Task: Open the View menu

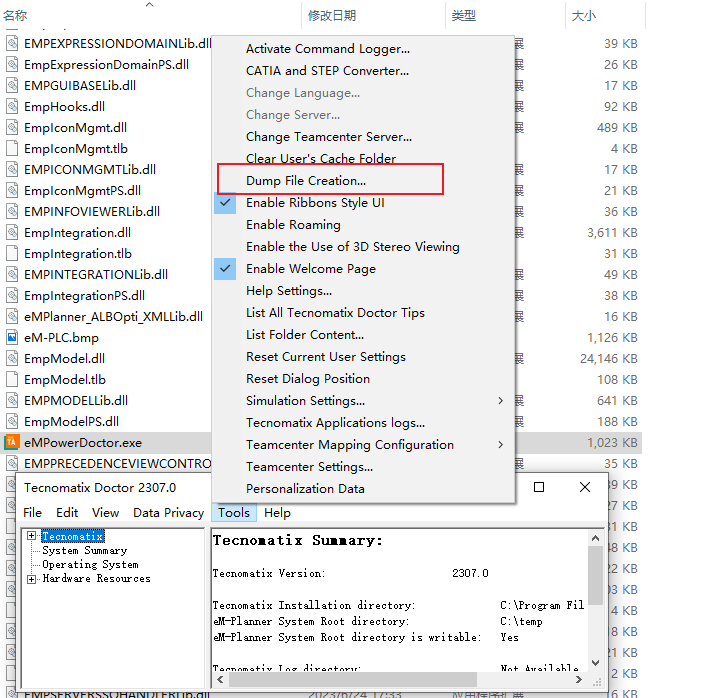Action: (x=105, y=513)
